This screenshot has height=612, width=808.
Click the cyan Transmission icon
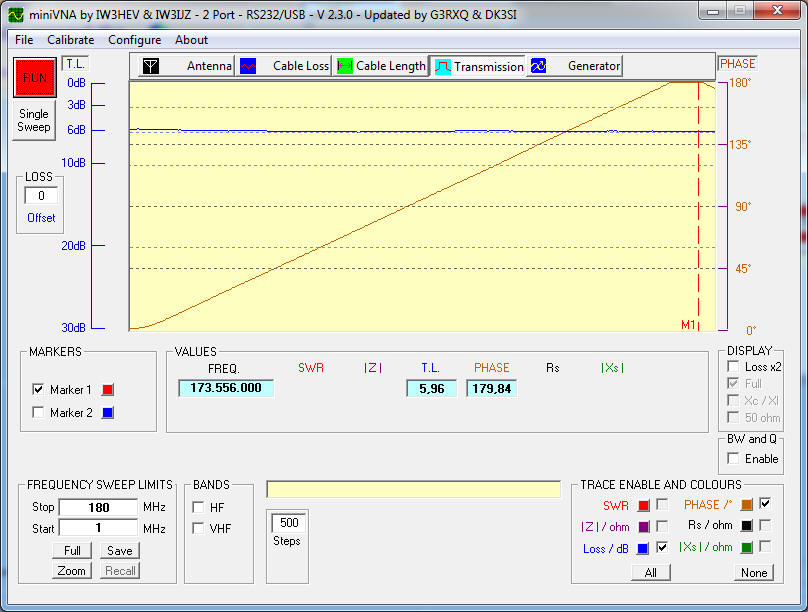(443, 66)
